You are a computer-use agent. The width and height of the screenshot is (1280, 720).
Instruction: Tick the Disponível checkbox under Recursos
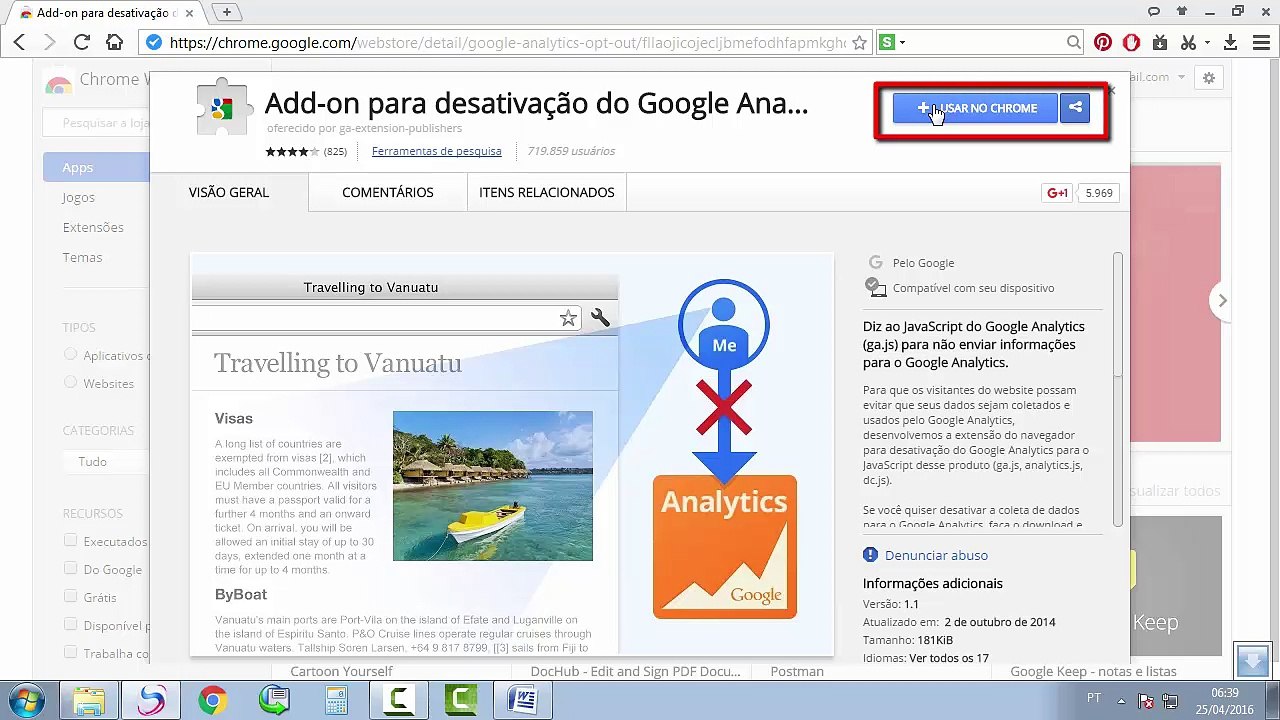point(70,624)
